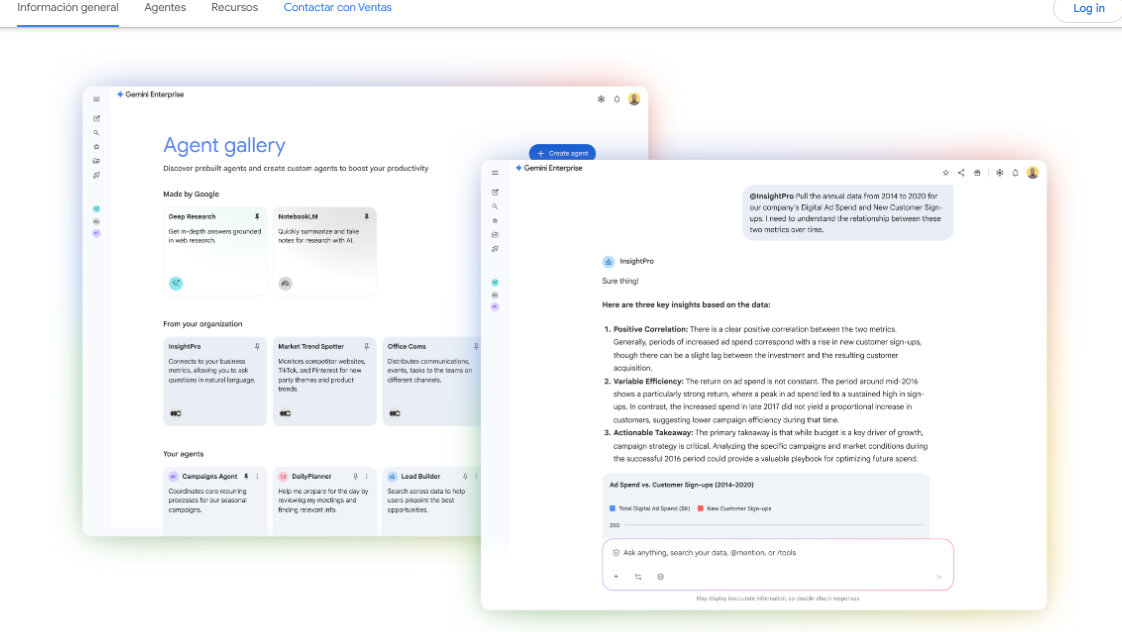Click the plus icon in the chat input box

616,577
